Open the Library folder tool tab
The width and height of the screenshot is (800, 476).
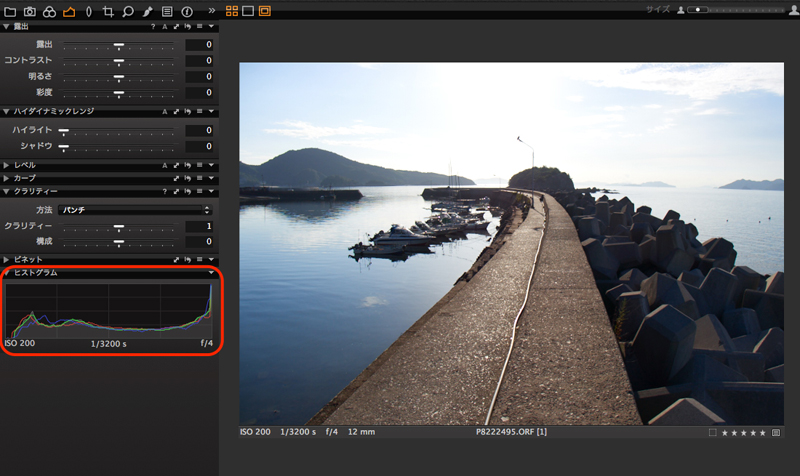[11, 11]
